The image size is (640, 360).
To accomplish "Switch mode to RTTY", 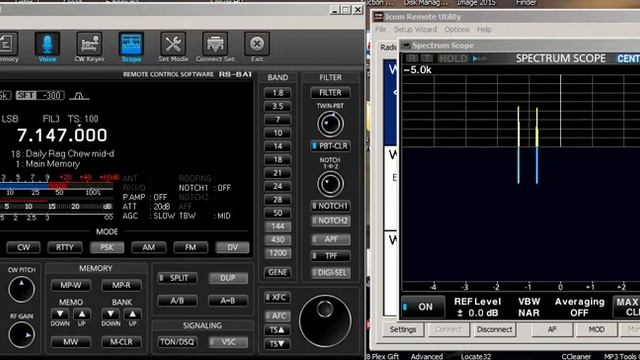I will (x=65, y=247).
